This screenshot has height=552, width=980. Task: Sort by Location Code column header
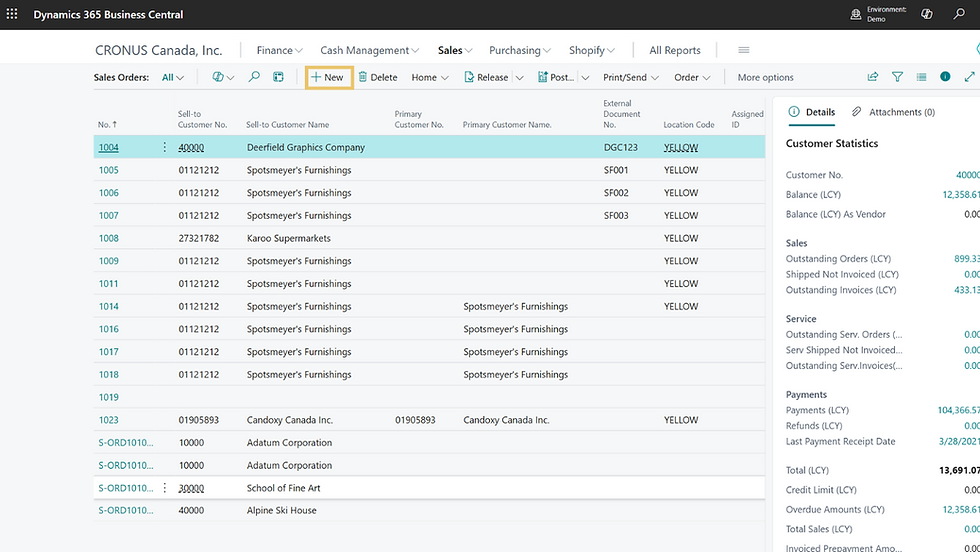point(689,124)
